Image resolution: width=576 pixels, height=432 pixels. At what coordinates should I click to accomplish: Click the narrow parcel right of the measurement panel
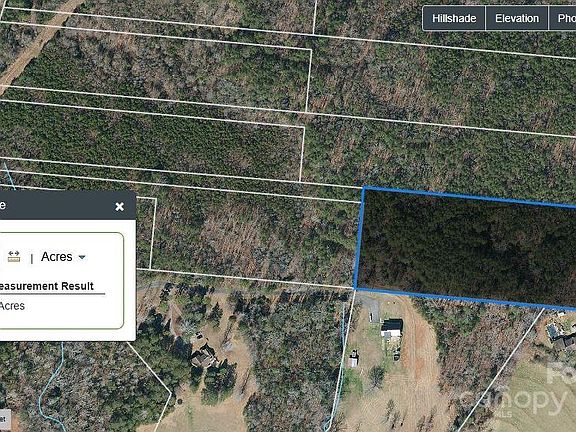(145, 233)
